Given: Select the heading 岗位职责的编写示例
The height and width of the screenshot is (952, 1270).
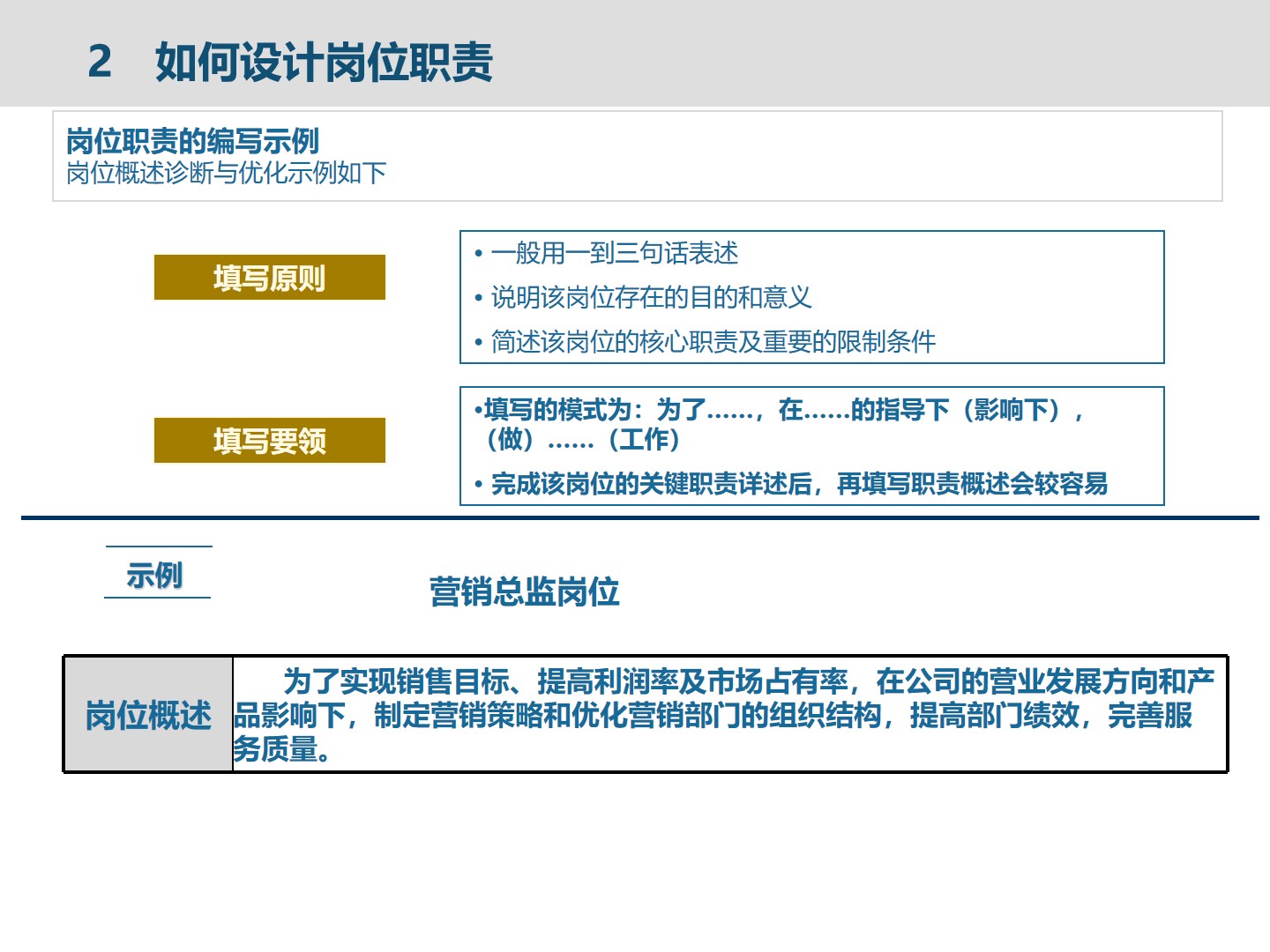Looking at the screenshot, I should pos(192,141).
